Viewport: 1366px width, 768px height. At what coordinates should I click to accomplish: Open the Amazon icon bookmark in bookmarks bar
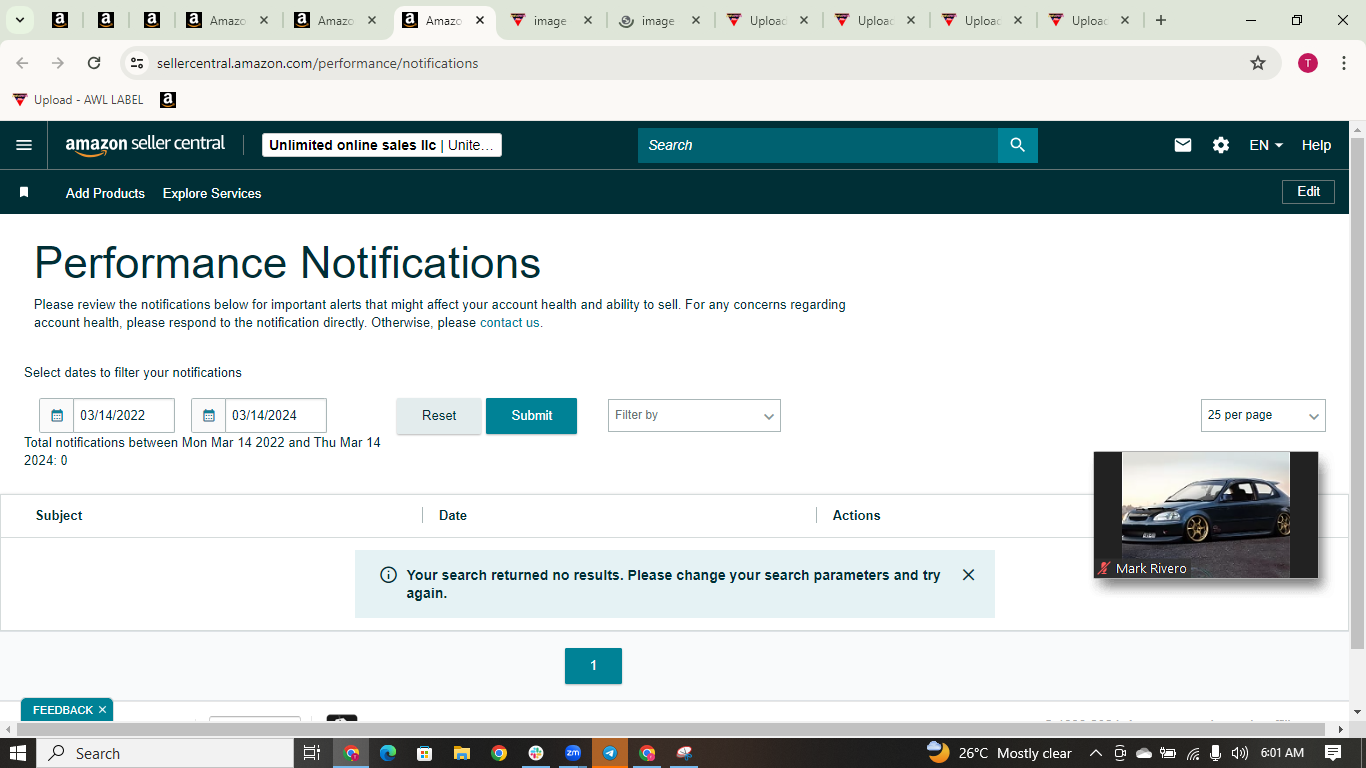168,100
